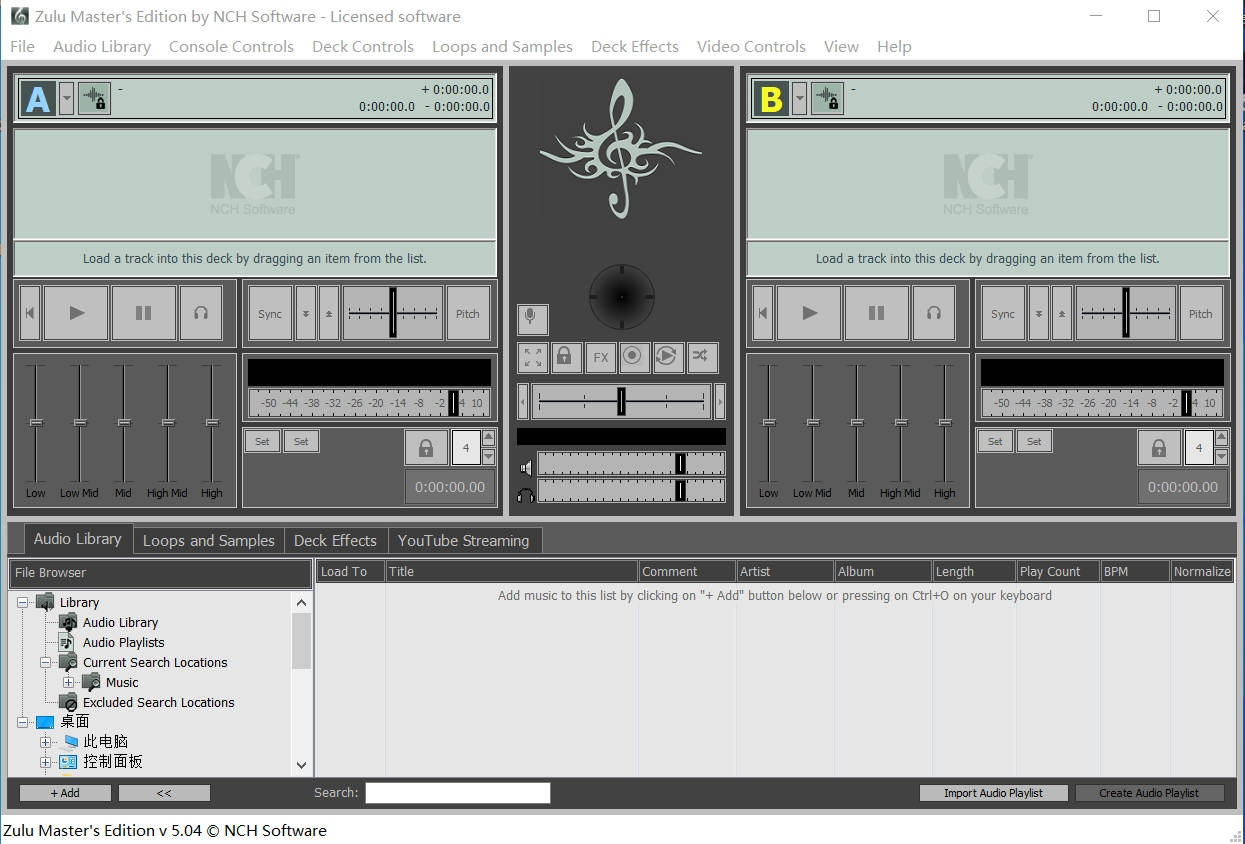Screen dimensions: 1245x844
Task: Open the Video Controls menu
Action: [x=751, y=46]
